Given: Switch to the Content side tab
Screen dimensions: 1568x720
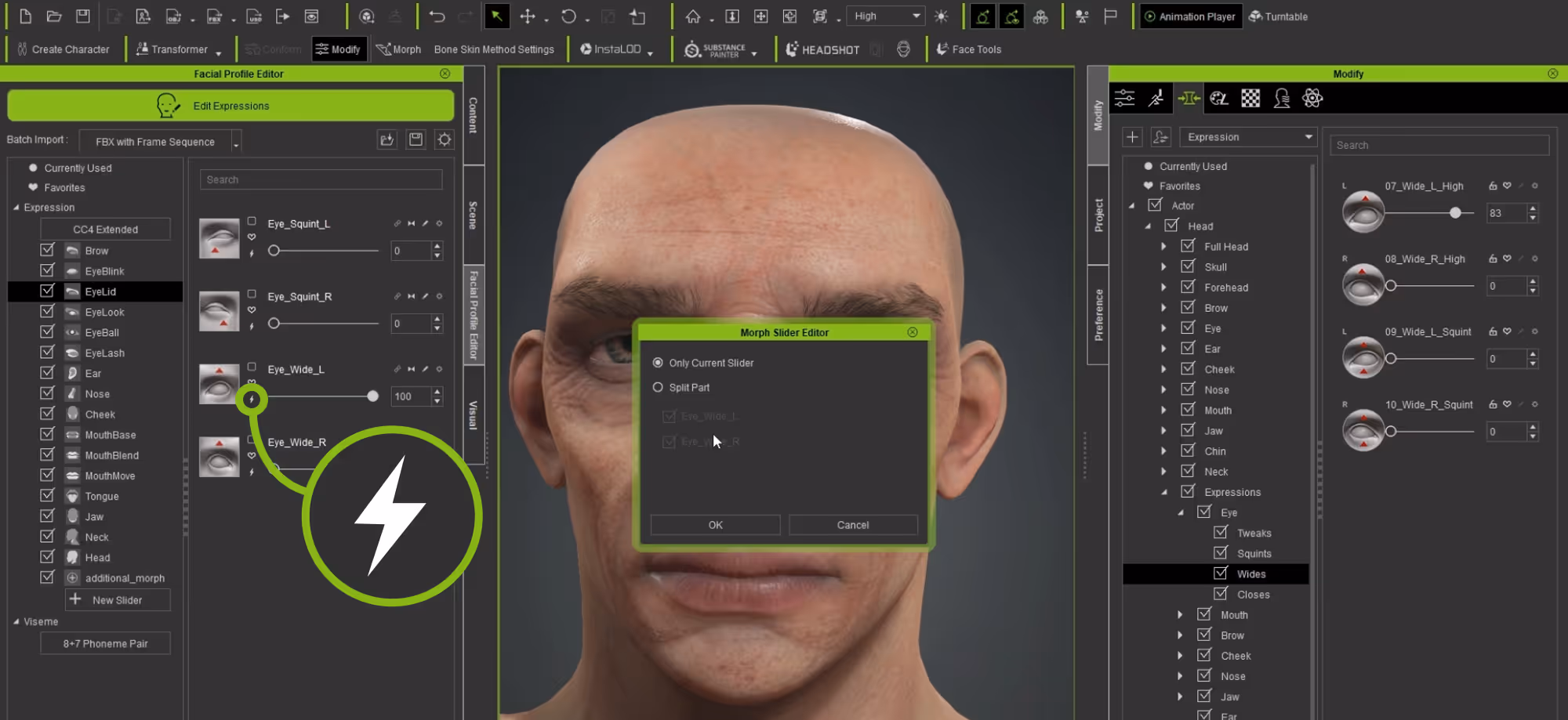Looking at the screenshot, I should (x=474, y=115).
